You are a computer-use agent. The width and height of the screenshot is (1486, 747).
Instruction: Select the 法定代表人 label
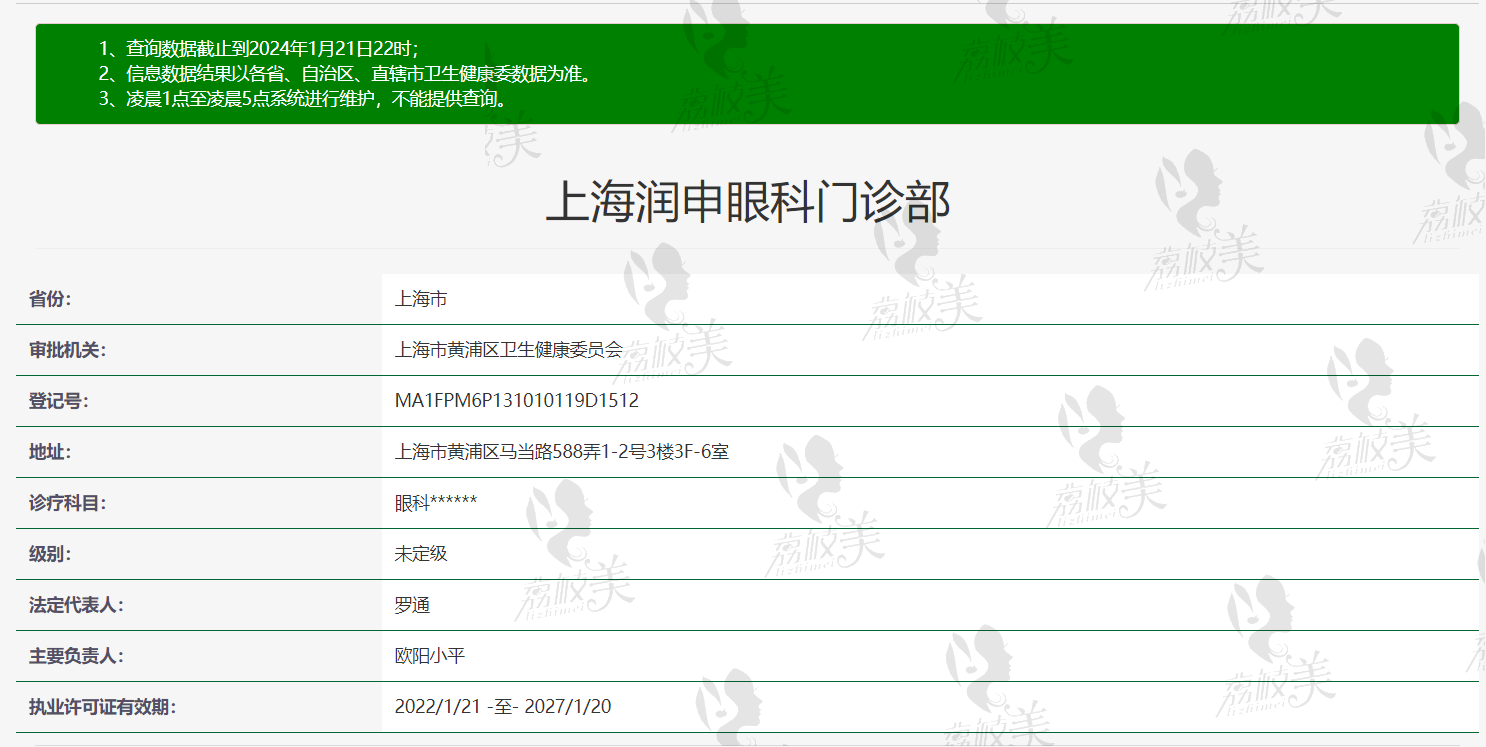76,604
